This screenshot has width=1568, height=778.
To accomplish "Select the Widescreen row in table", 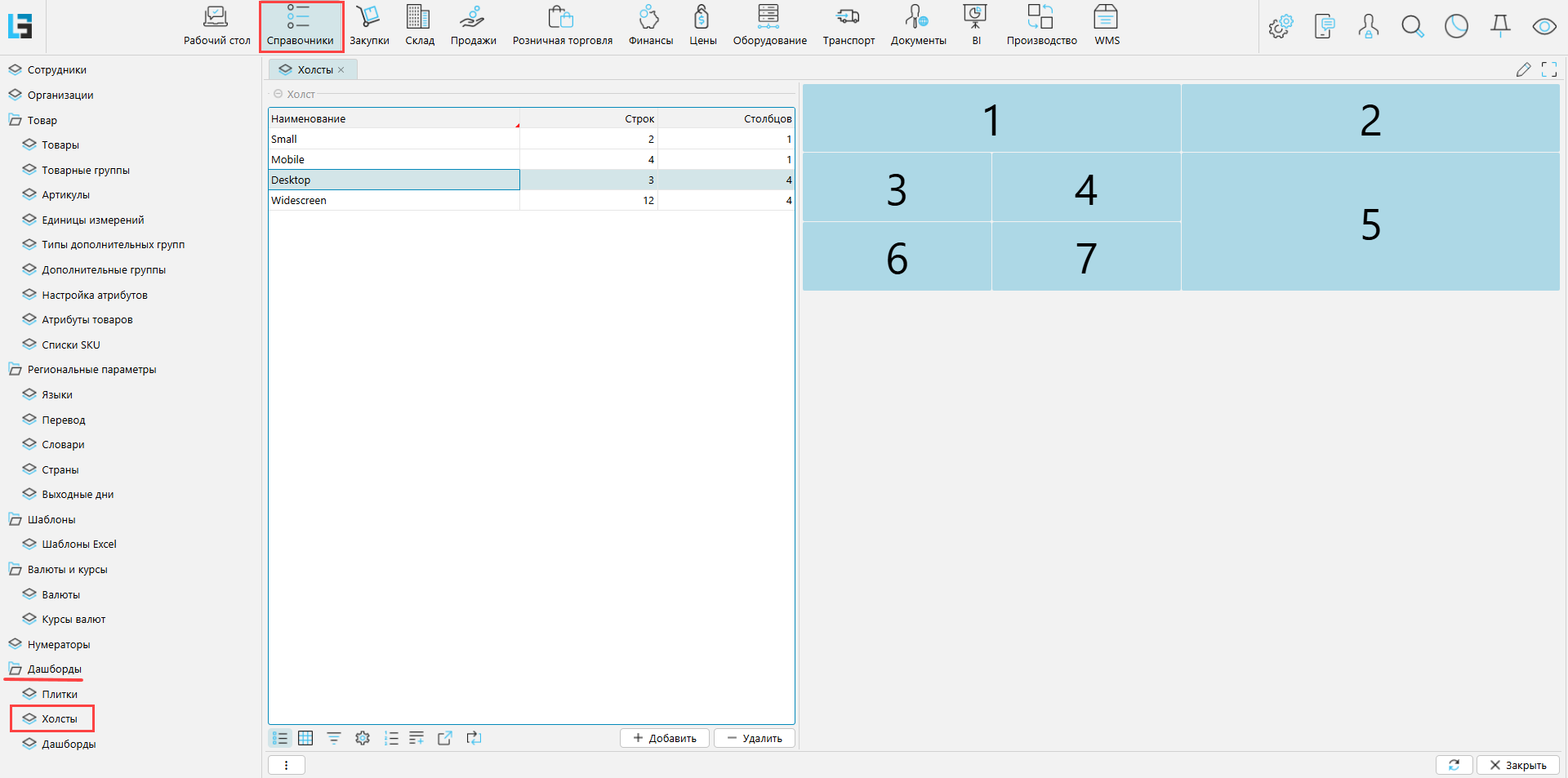I will [x=394, y=201].
